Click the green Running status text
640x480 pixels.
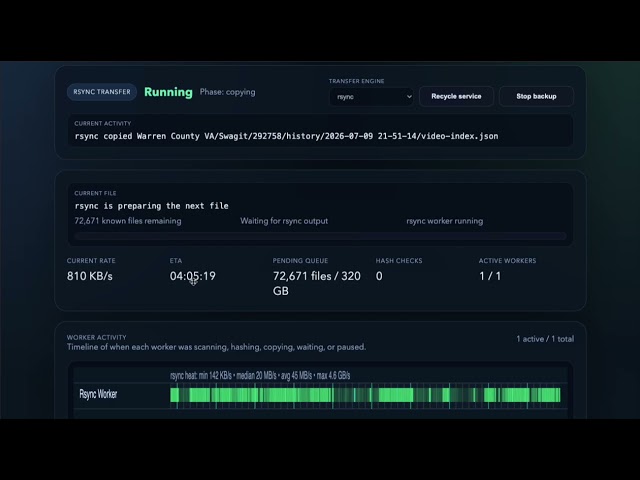coord(168,92)
